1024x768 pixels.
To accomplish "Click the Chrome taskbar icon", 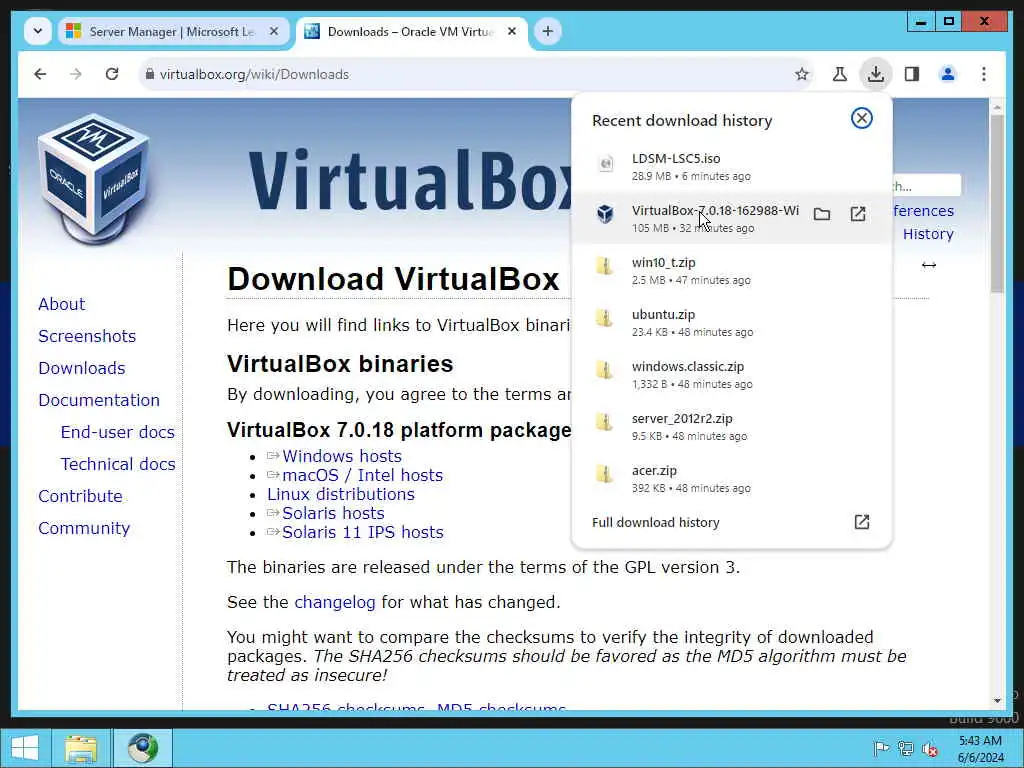I will (x=142, y=748).
